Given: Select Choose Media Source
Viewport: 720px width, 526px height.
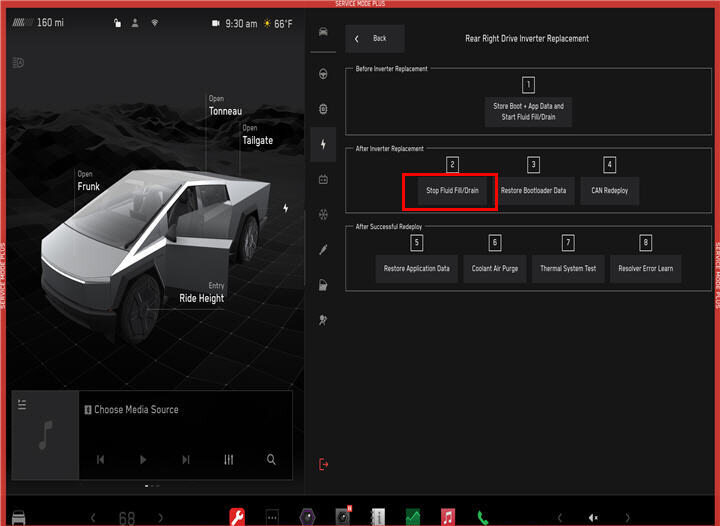Looking at the screenshot, I should pyautogui.click(x=131, y=409).
